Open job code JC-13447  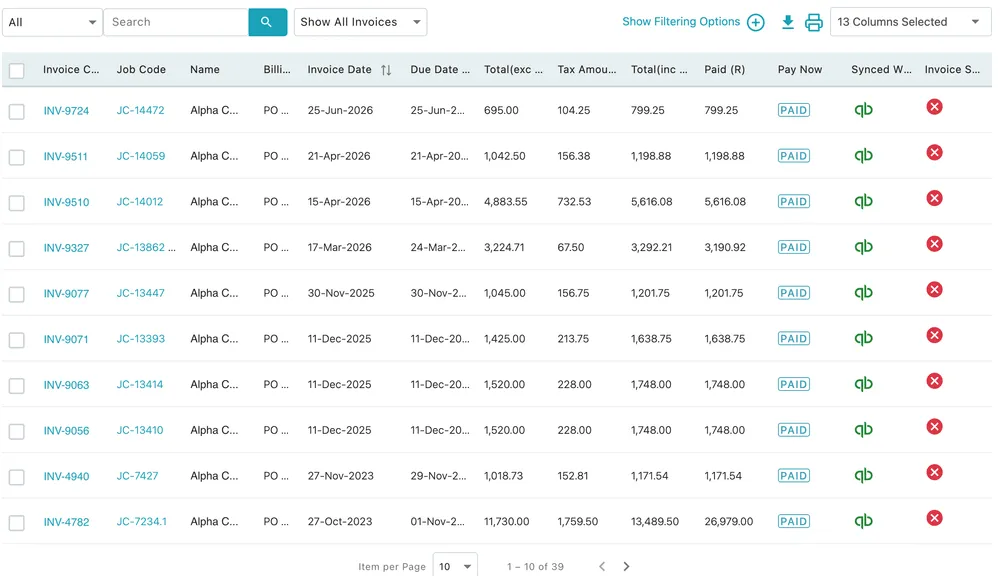(140, 293)
